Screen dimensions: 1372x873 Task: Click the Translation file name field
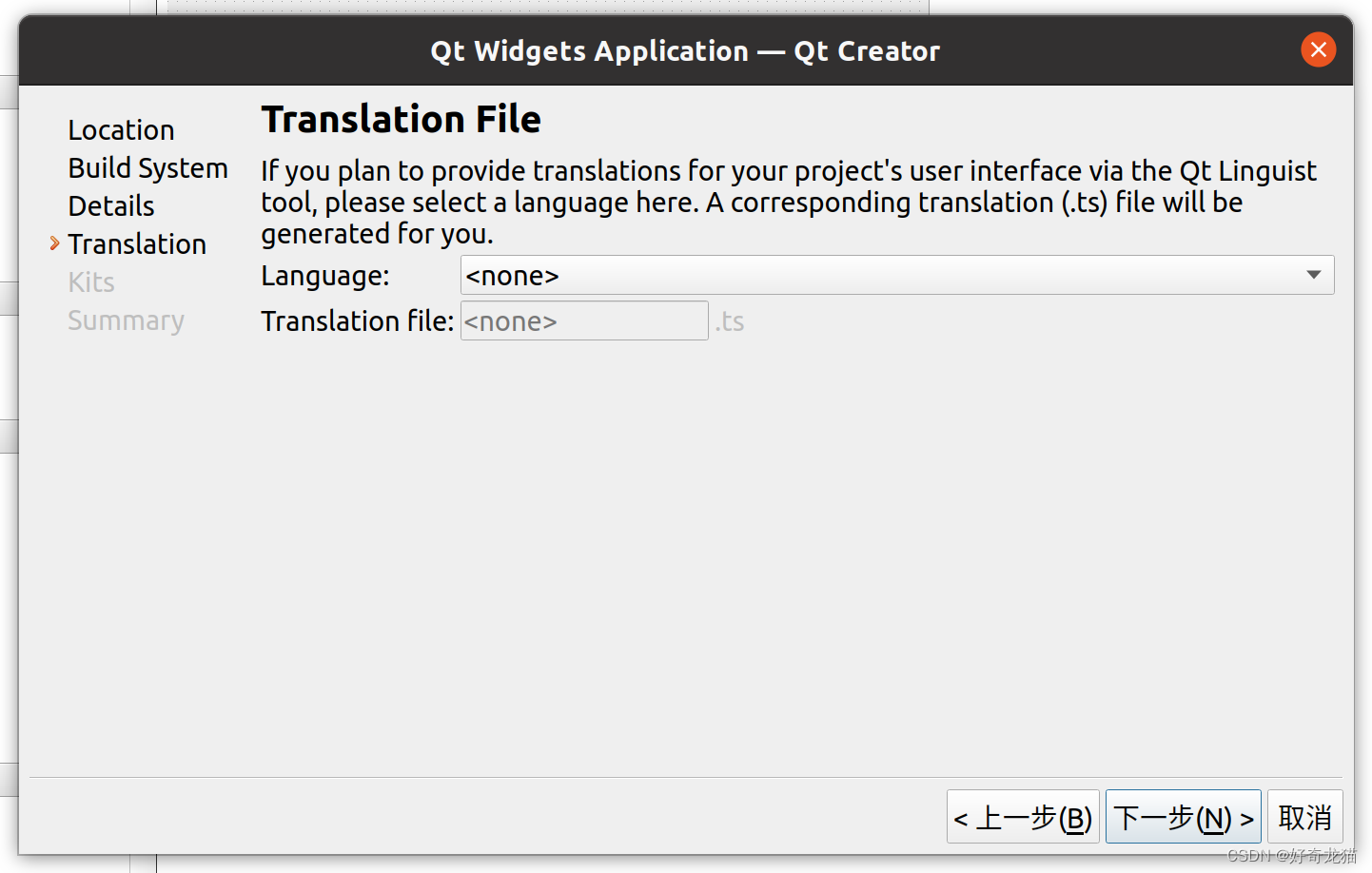click(584, 320)
